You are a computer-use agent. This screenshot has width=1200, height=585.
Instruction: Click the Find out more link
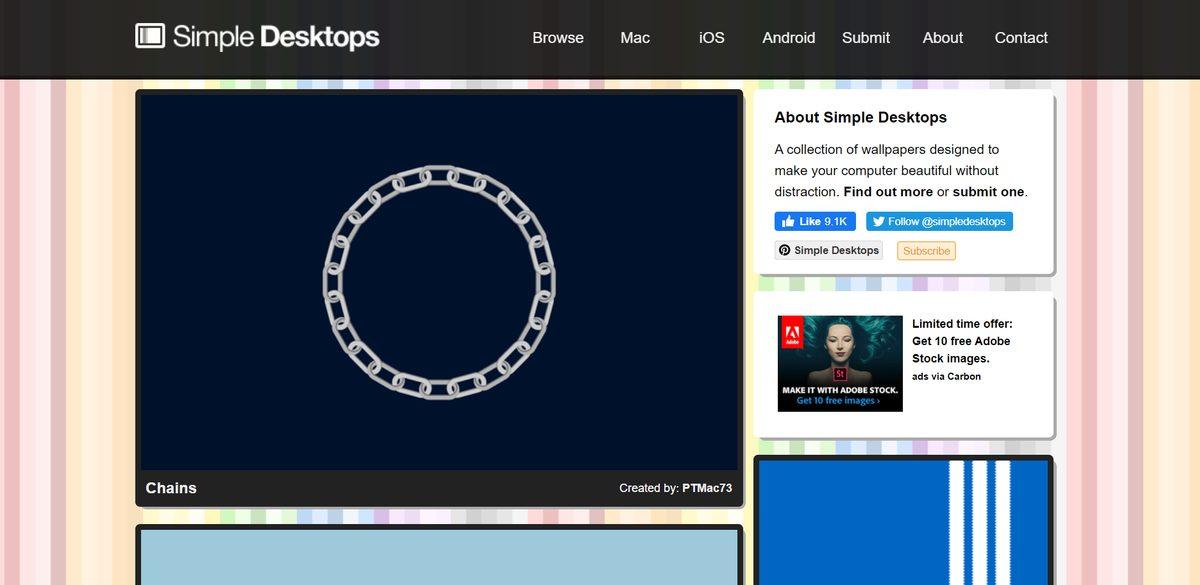pyautogui.click(x=890, y=191)
